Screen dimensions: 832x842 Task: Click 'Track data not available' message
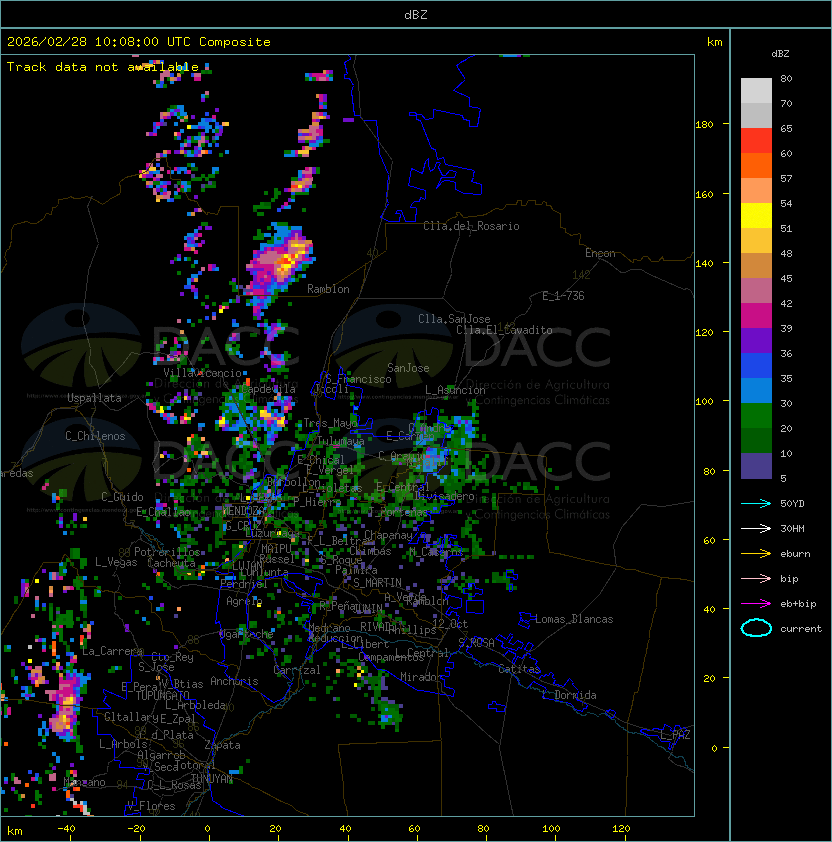click(103, 67)
